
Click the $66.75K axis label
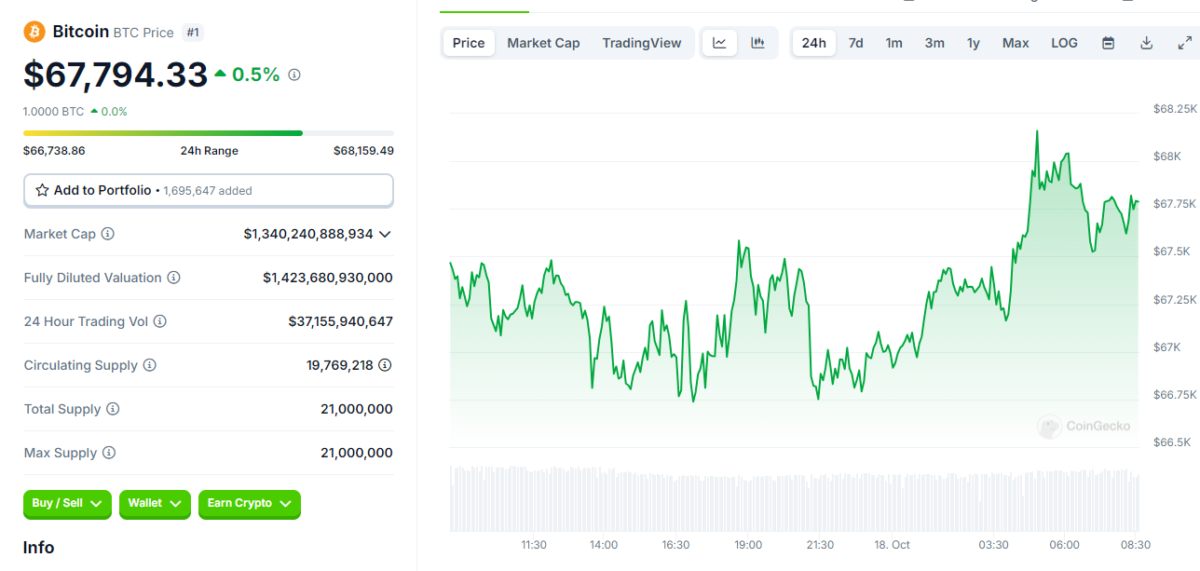[1175, 395]
